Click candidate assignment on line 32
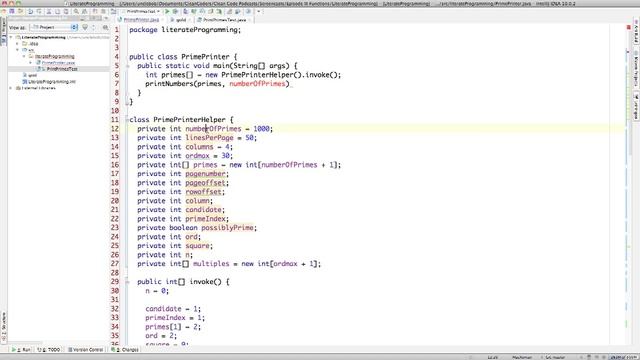Viewport: 640px width, 360px height. click(x=173, y=309)
